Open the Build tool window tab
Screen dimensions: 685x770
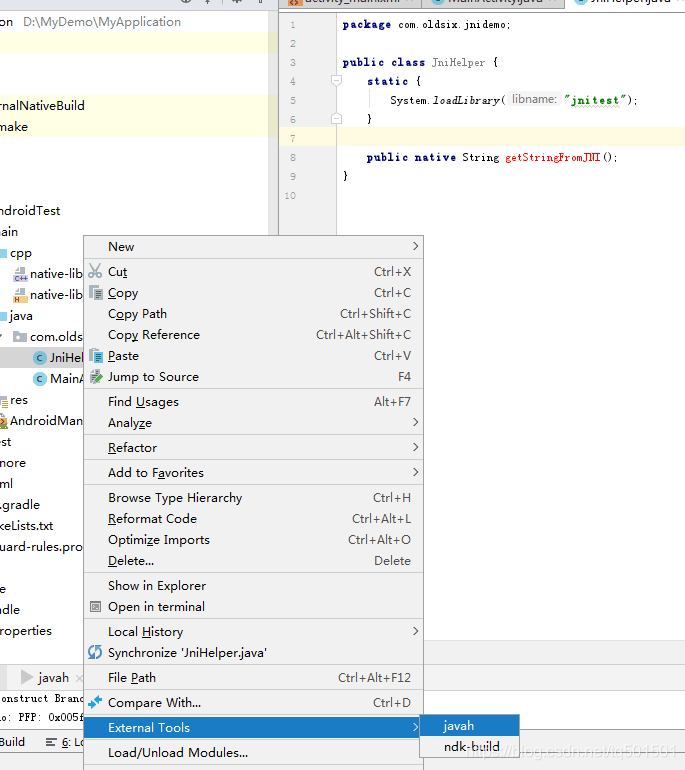(x=12, y=742)
